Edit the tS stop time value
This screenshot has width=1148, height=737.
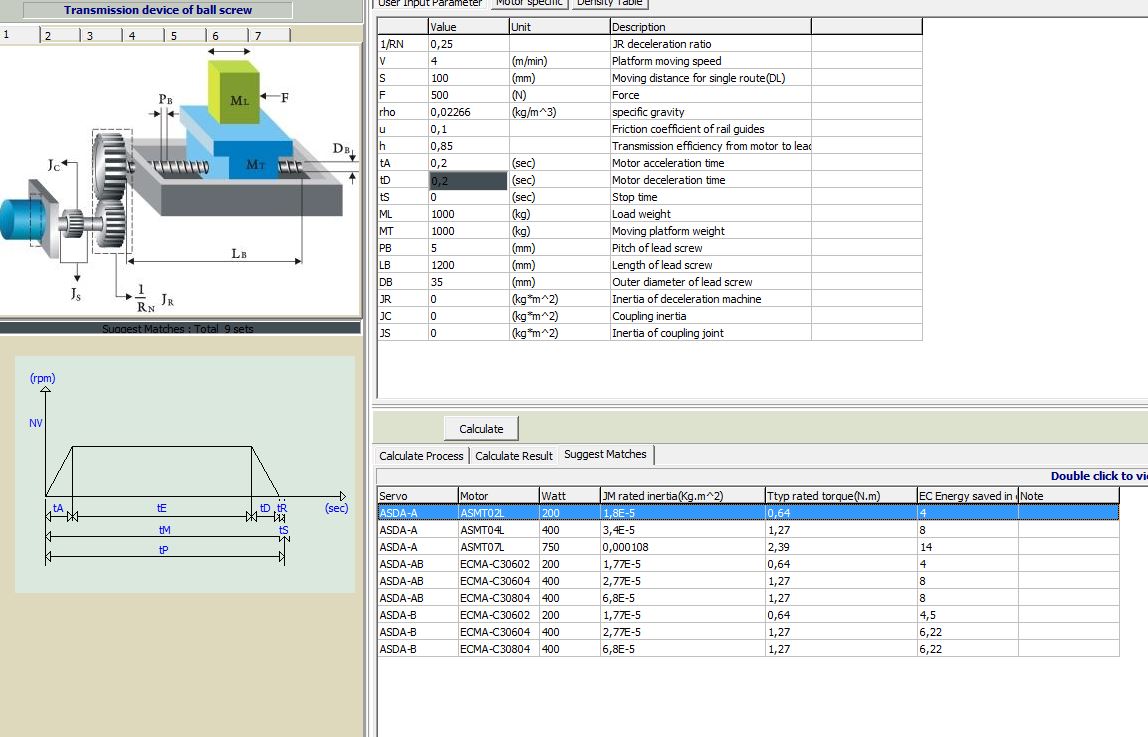point(469,197)
